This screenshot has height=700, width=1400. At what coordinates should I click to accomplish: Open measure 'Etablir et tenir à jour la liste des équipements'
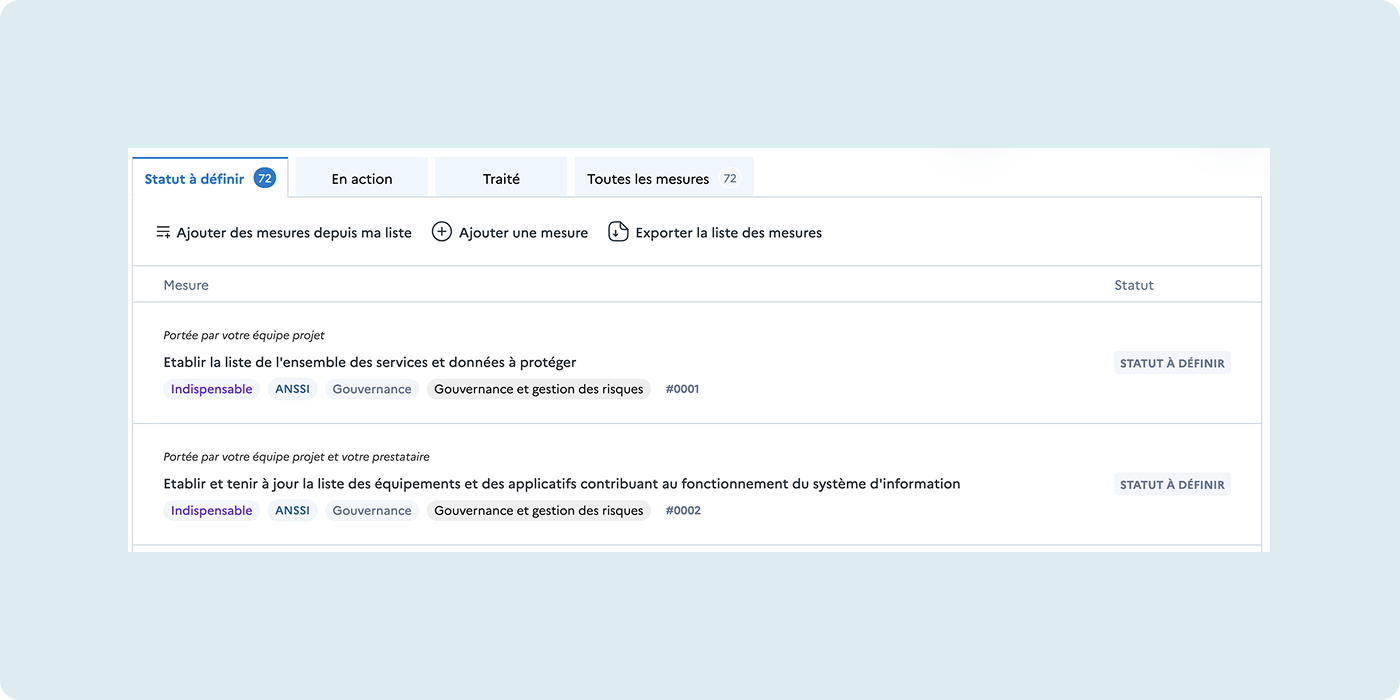click(561, 484)
